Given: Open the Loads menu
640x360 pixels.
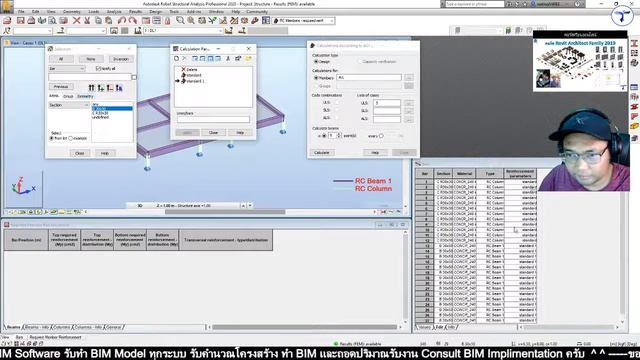Looking at the screenshot, I should (x=93, y=11).
